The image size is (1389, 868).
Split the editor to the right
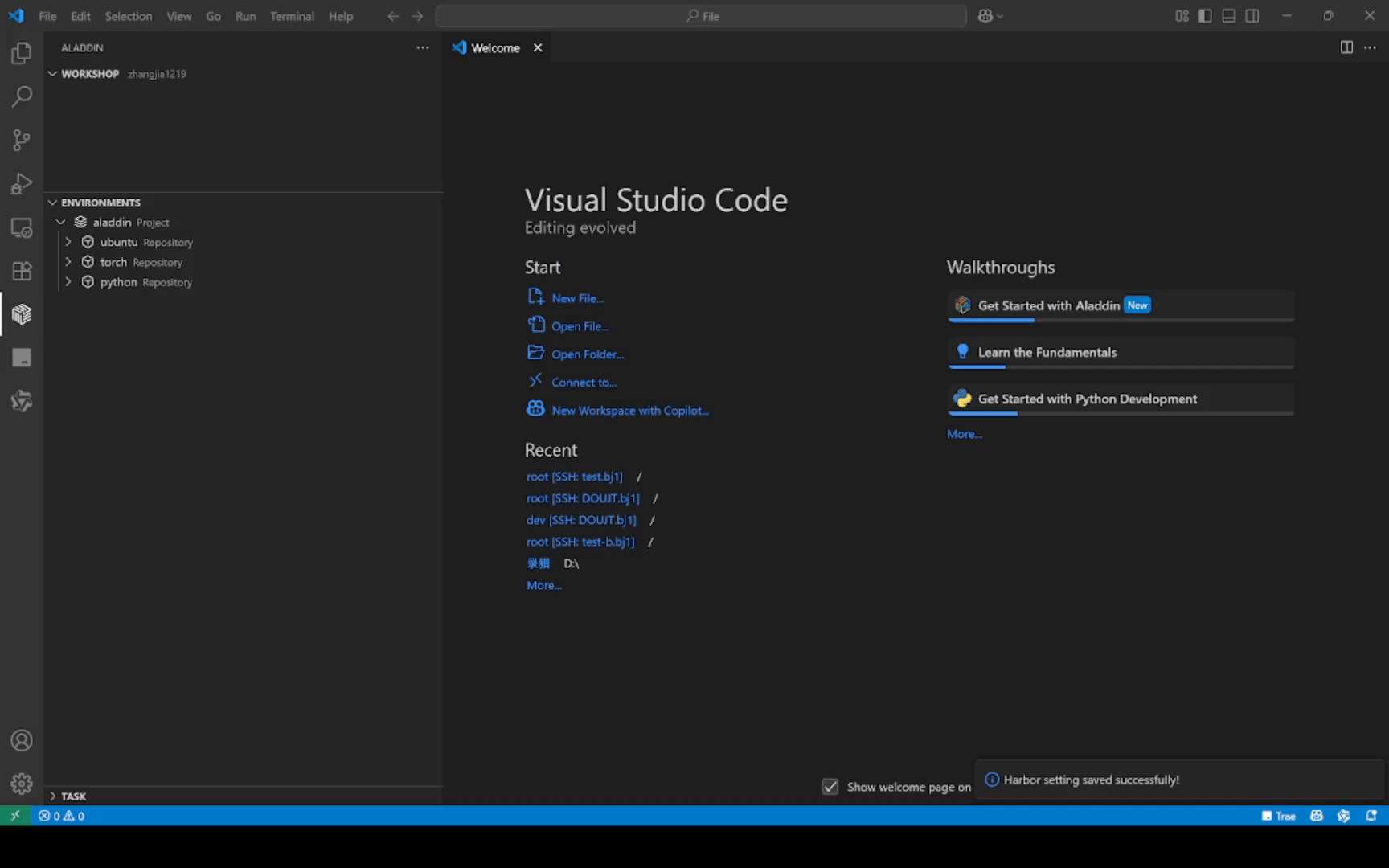tap(1346, 47)
